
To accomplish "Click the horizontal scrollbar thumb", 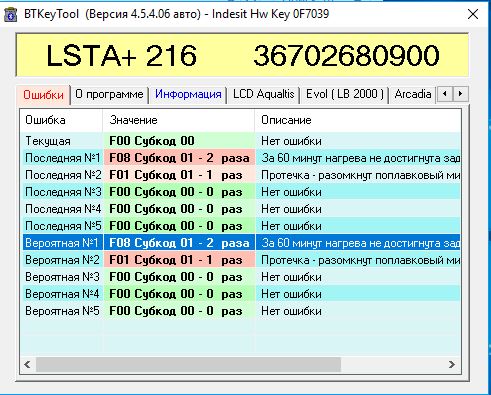I will click(x=188, y=364).
